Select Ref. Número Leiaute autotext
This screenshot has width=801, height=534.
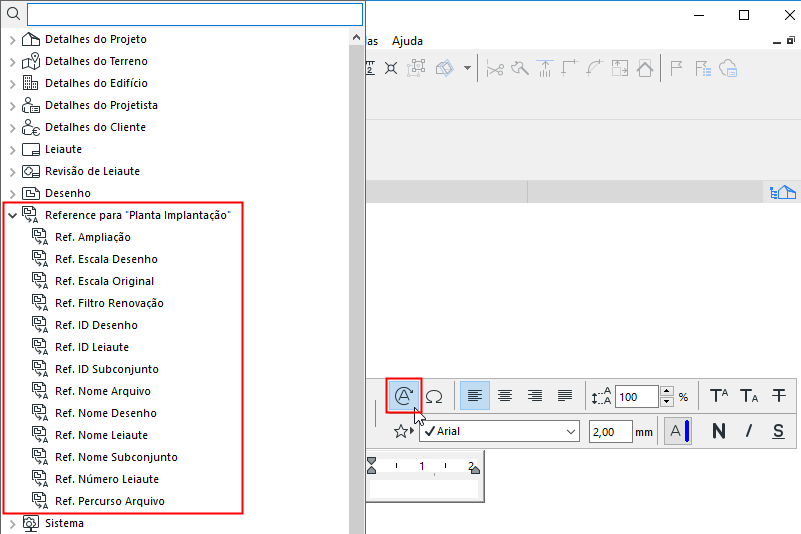coord(107,479)
